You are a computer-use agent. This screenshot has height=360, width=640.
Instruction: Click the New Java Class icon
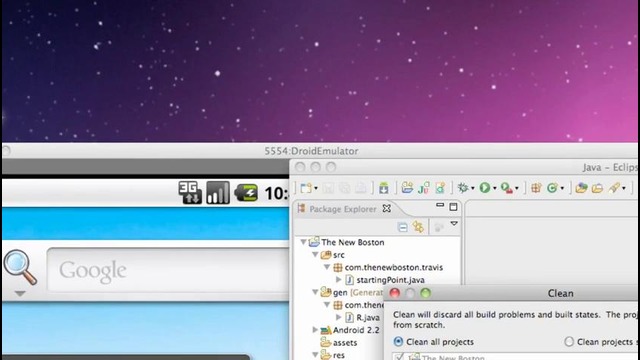coord(552,188)
